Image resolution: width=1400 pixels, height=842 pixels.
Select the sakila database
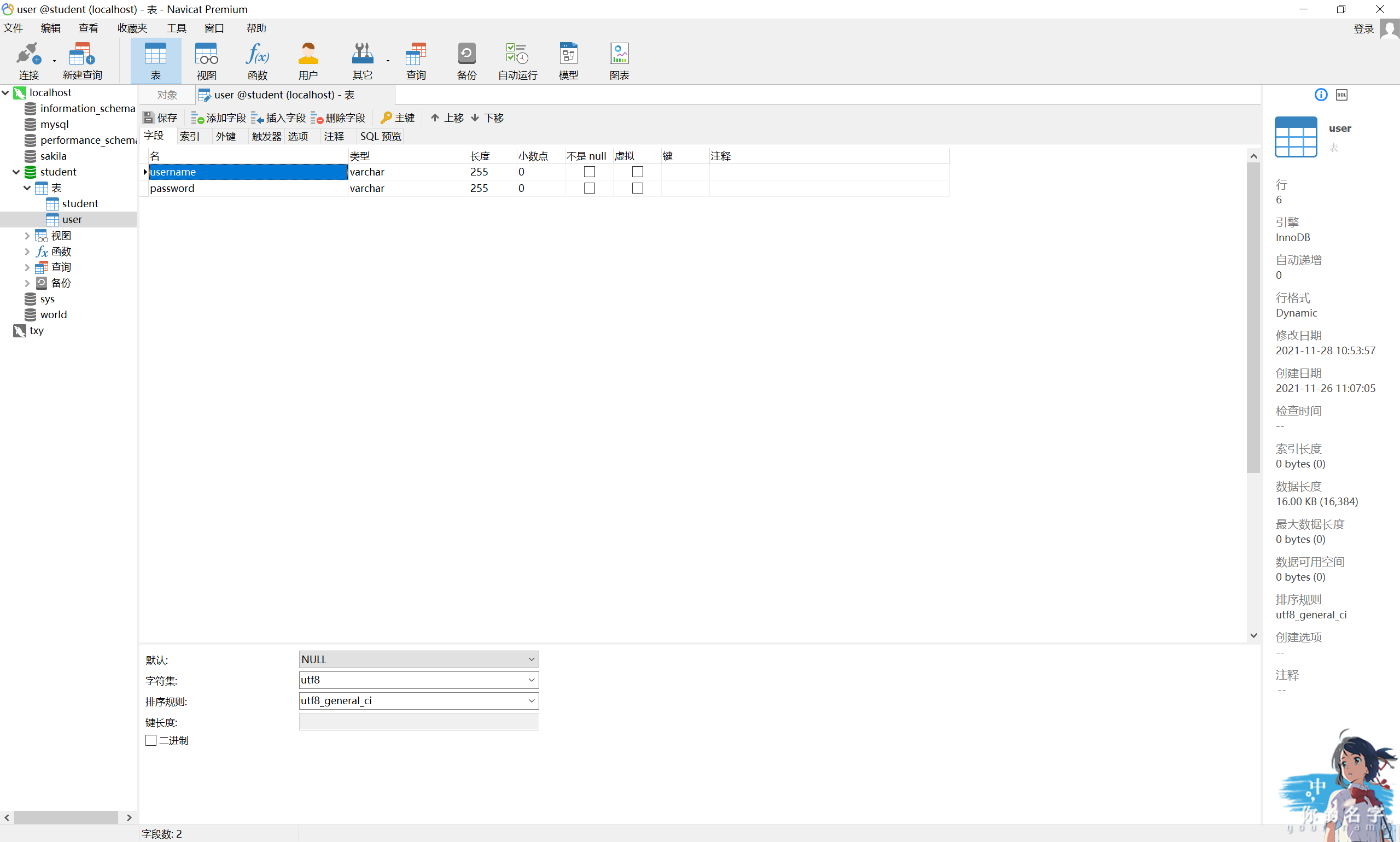54,156
